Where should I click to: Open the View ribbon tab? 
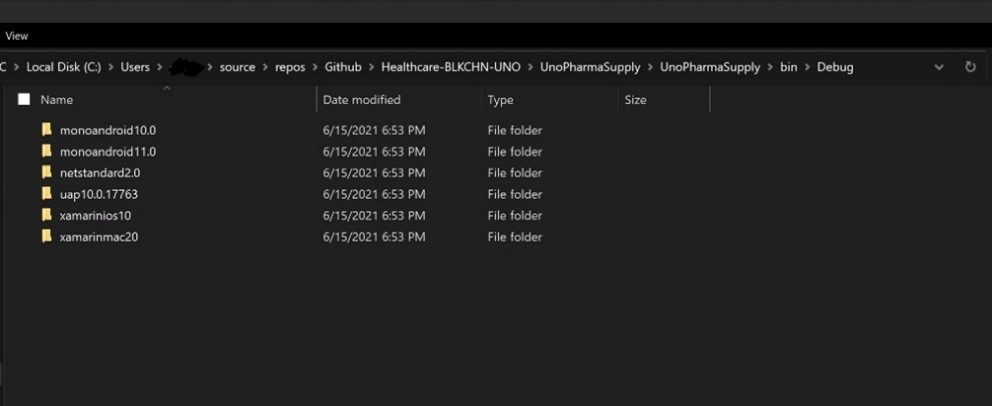pos(17,36)
